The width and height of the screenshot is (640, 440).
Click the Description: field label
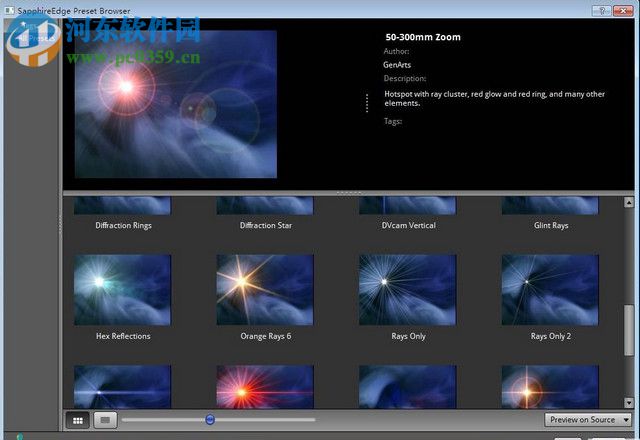(404, 78)
